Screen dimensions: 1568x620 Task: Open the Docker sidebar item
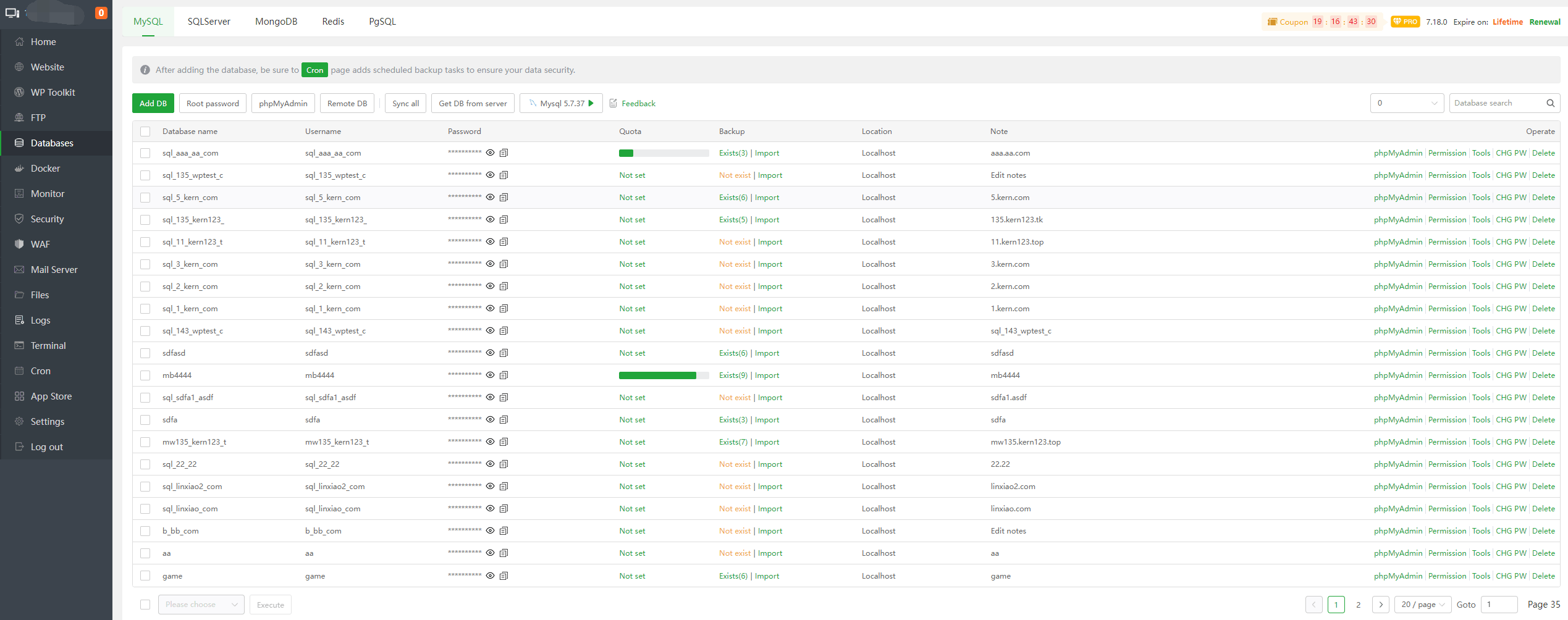(45, 169)
